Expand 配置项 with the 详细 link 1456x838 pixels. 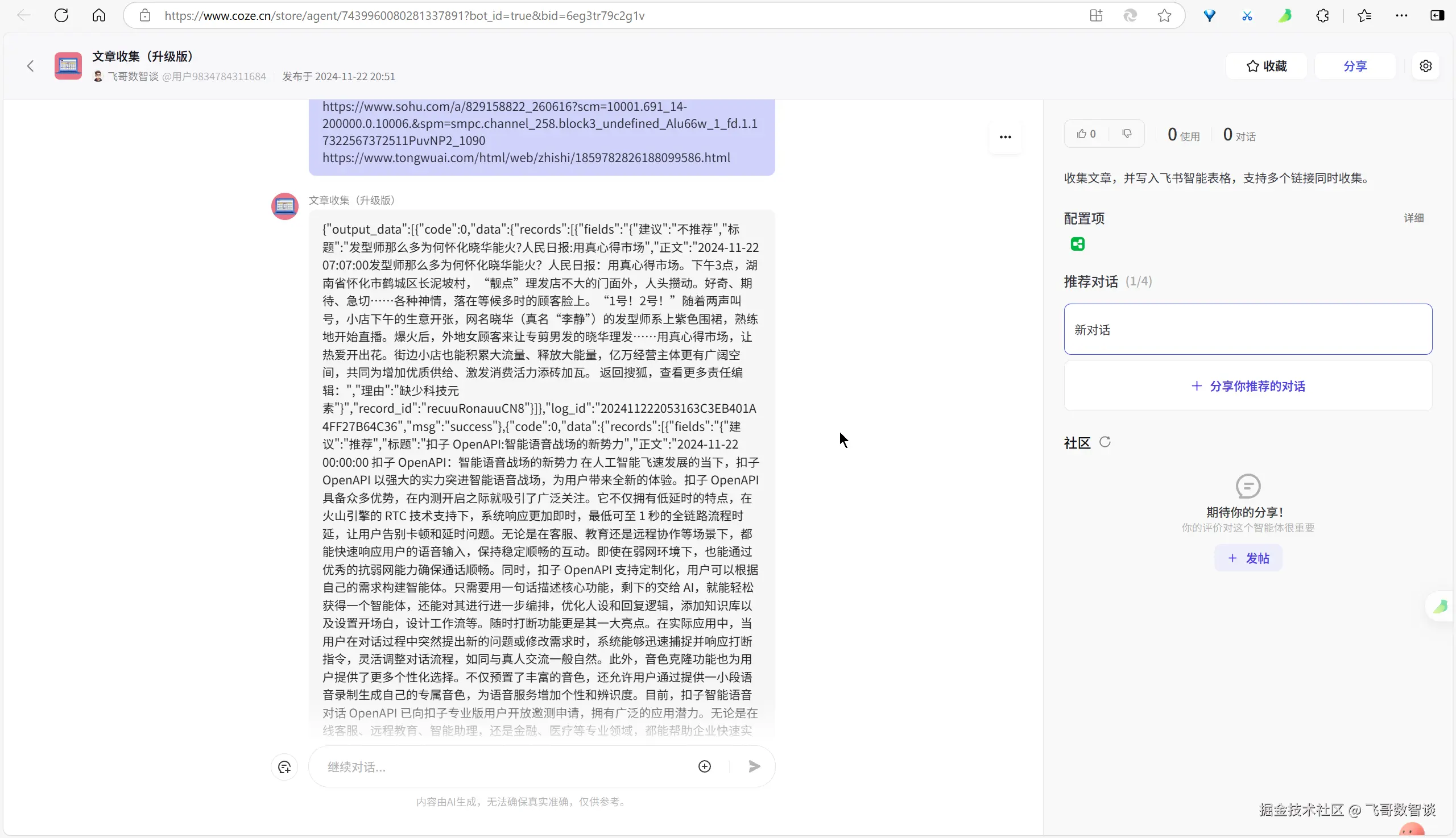1413,218
